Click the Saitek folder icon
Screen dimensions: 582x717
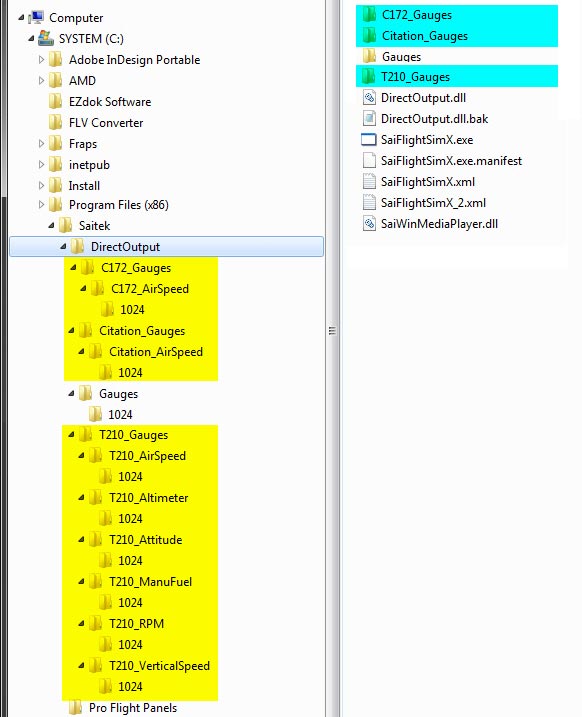[65, 225]
